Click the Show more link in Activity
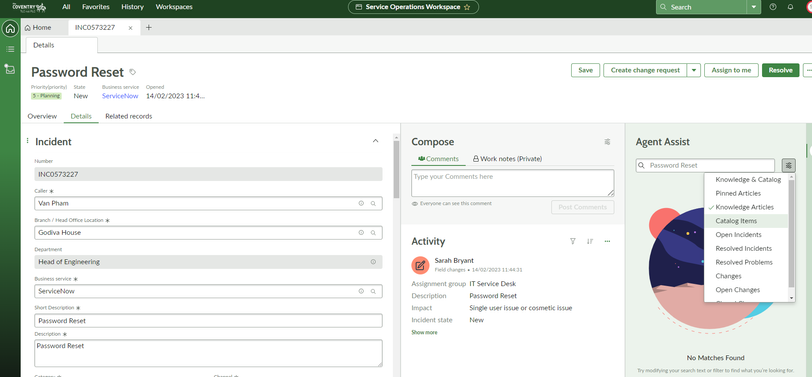 click(424, 332)
